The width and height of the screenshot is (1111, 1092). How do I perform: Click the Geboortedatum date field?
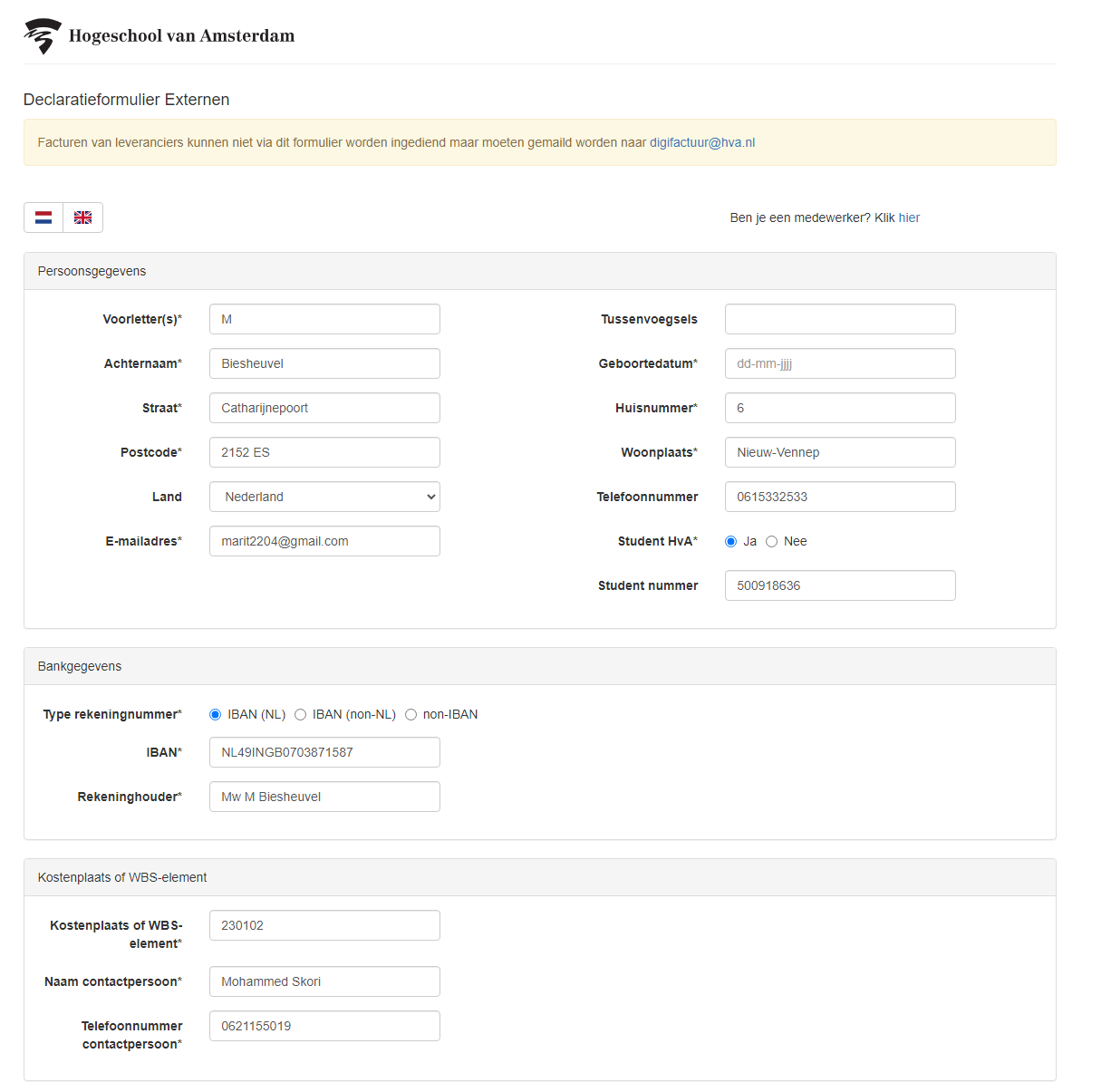point(840,363)
